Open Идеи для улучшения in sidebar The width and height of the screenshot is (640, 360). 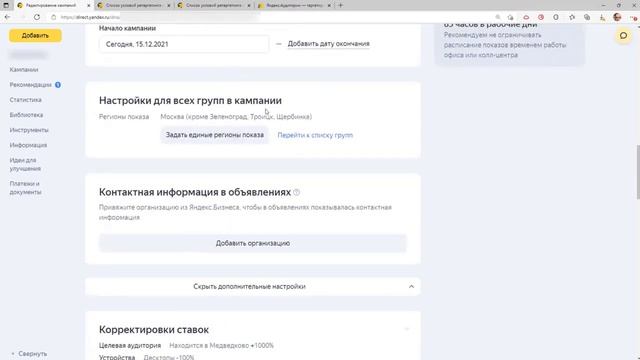[x=25, y=164]
